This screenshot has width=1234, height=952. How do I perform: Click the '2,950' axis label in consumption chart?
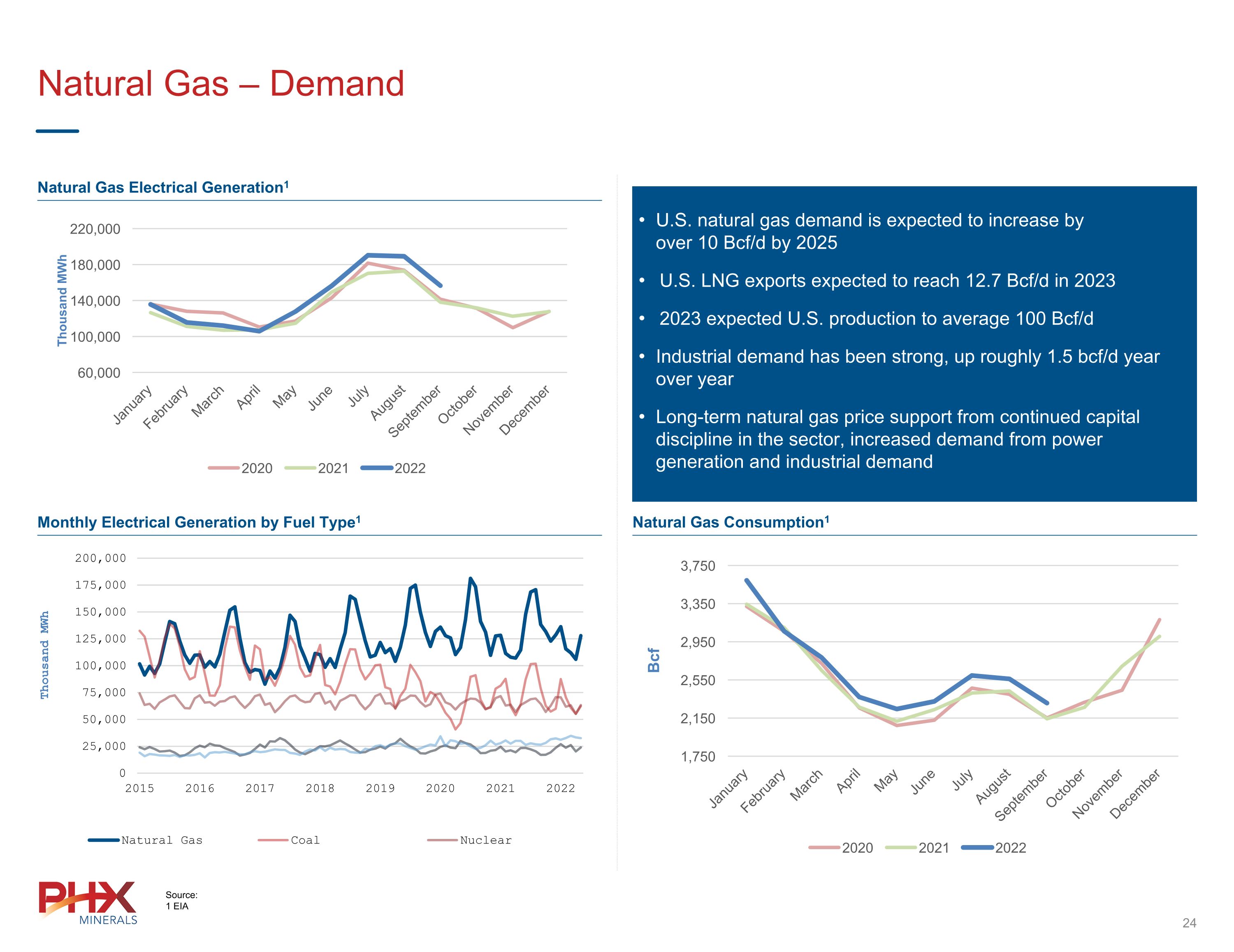click(698, 642)
